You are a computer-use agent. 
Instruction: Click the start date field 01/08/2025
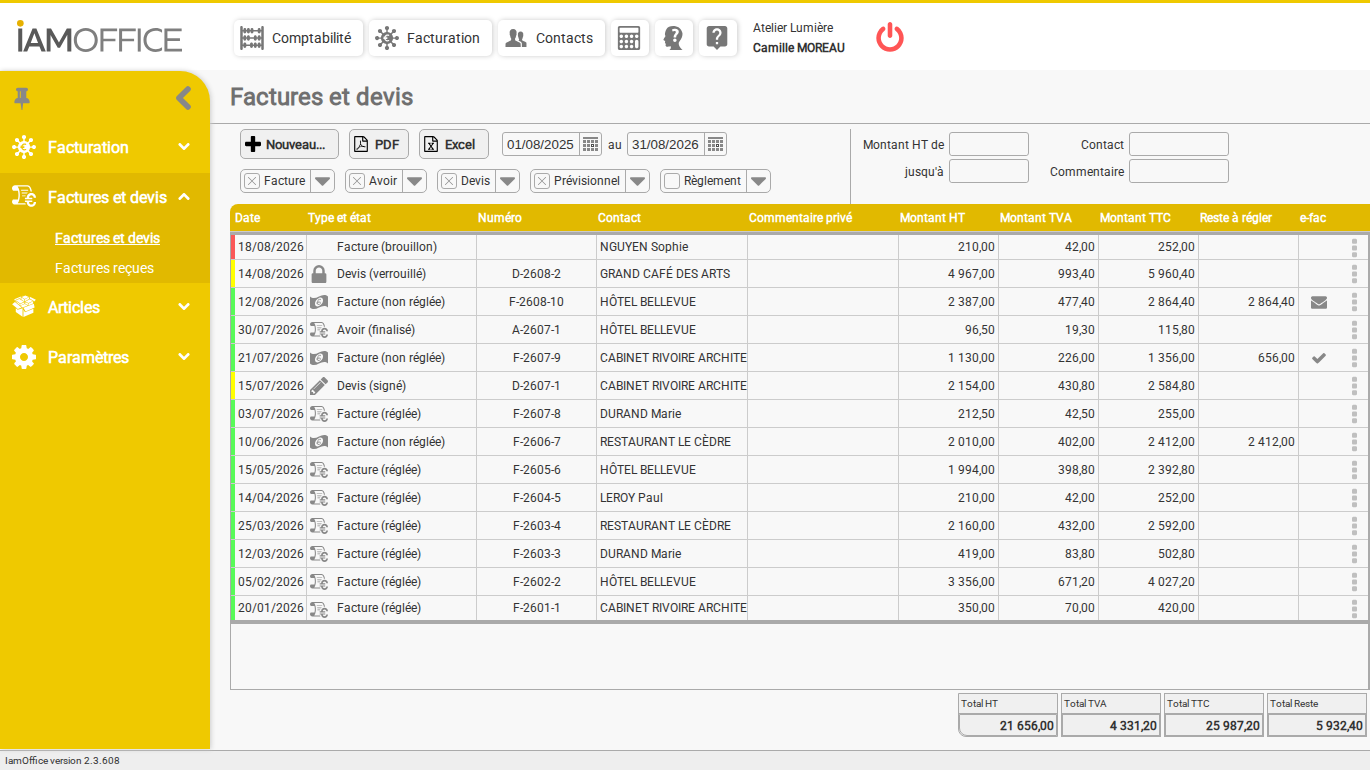[x=541, y=144]
